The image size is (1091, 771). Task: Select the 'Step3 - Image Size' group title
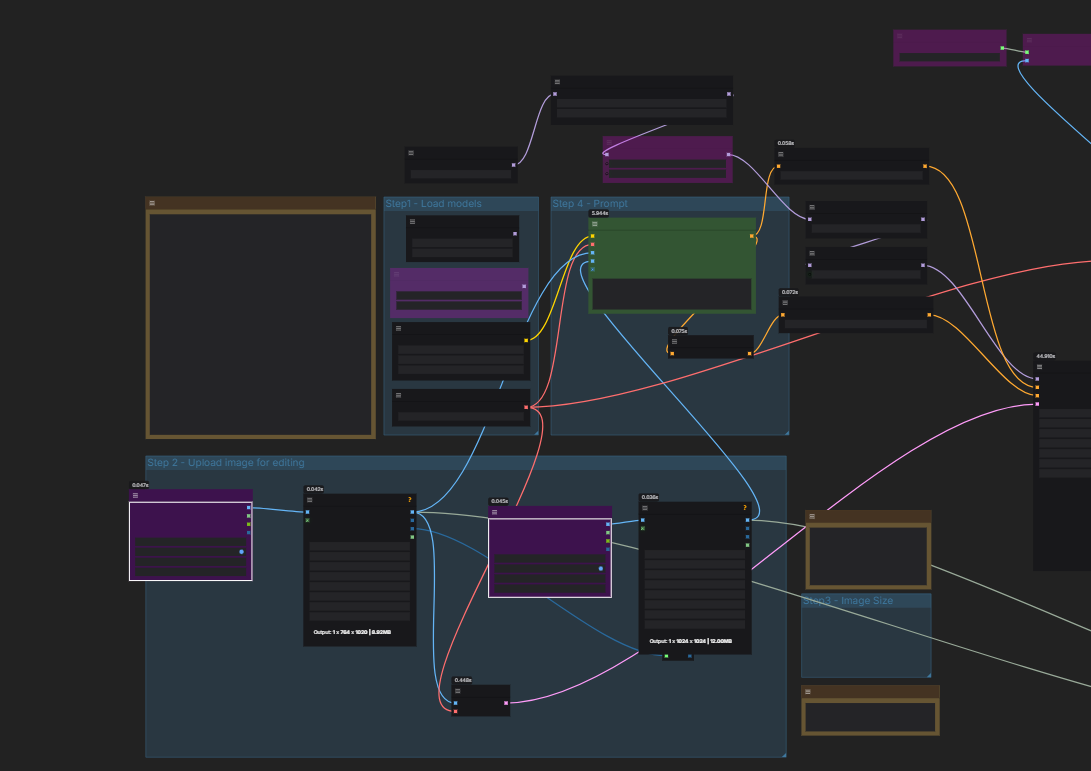coord(847,600)
